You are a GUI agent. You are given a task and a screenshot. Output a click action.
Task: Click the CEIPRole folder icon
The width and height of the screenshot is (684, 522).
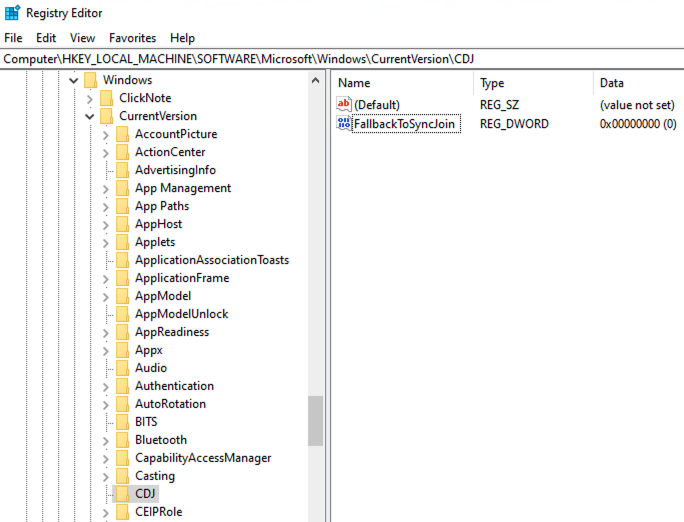tap(123, 512)
